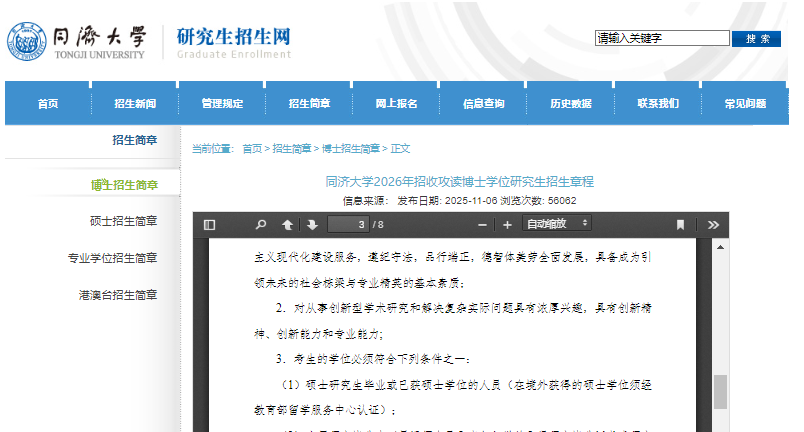Zoom in the PDF with plus

pos(507,225)
